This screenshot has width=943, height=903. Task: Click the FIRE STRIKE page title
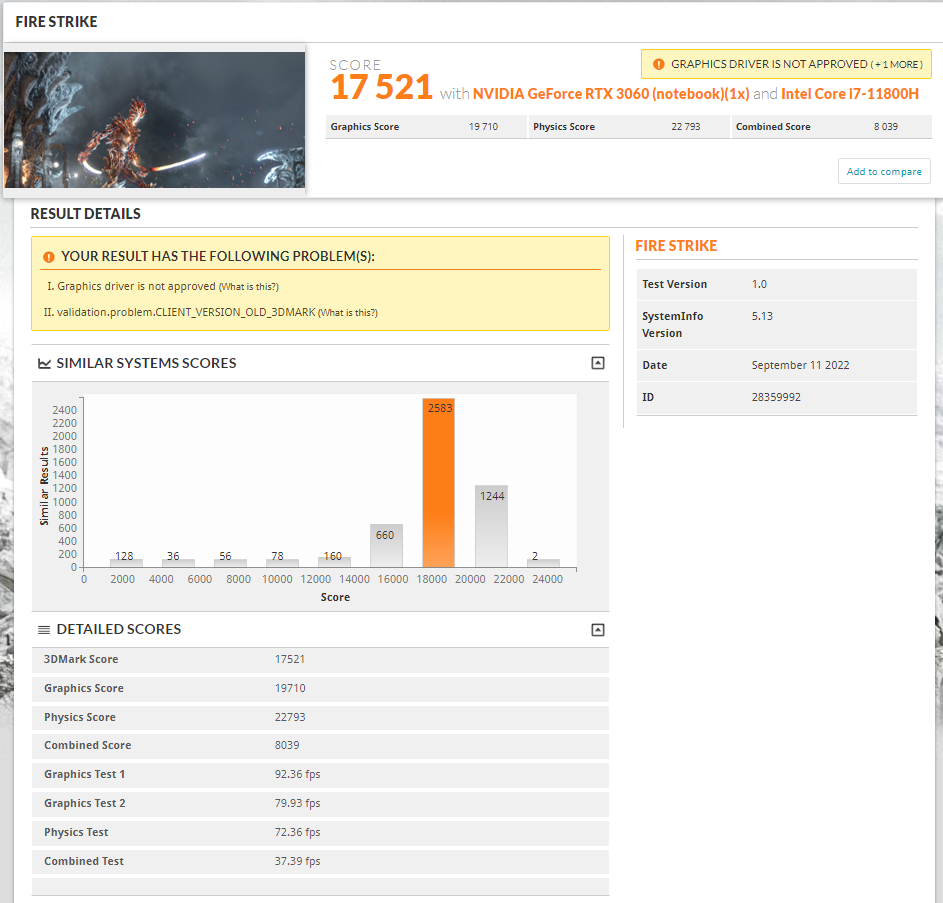pyautogui.click(x=57, y=22)
